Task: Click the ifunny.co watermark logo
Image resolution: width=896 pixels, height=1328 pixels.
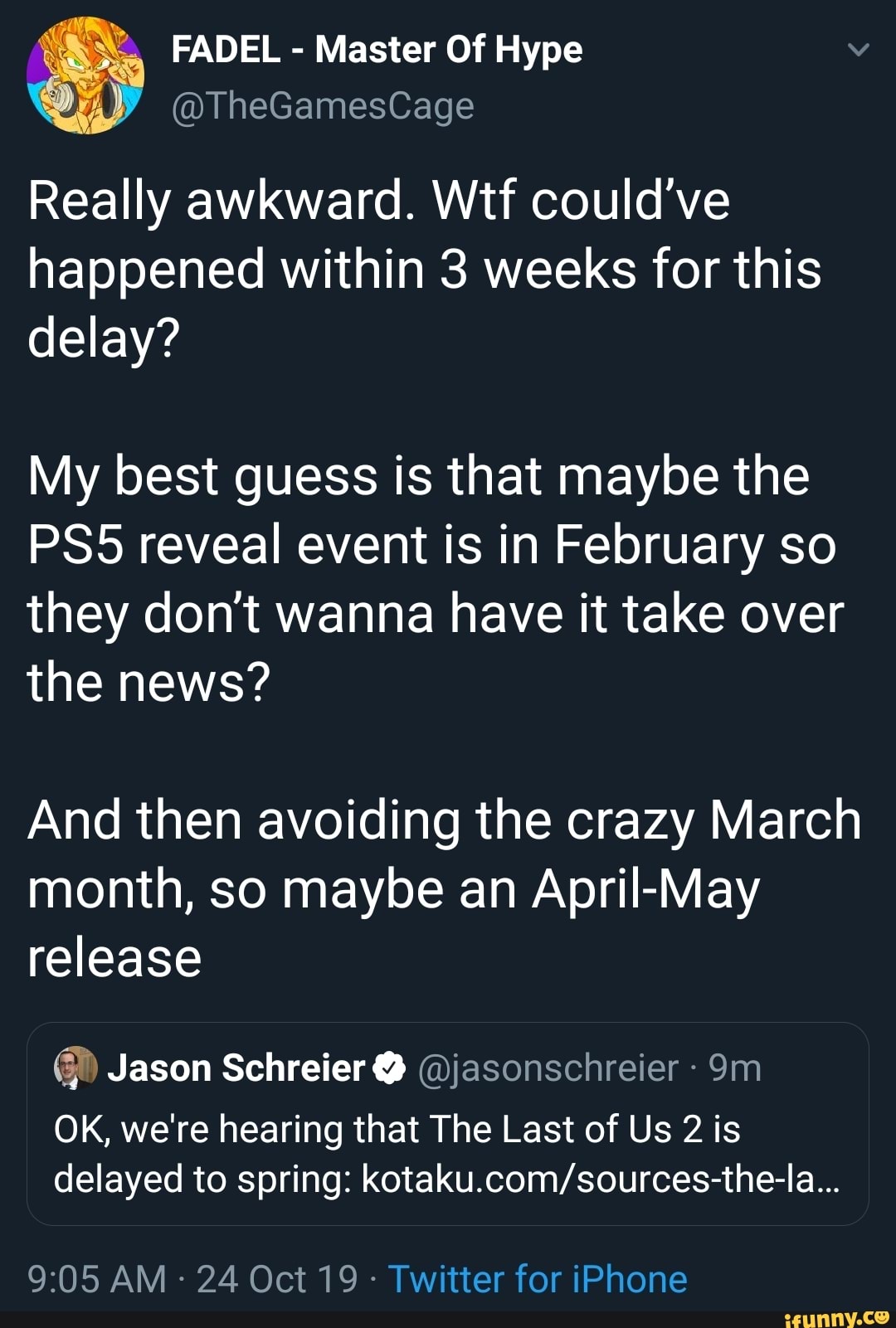Action: [835, 1316]
